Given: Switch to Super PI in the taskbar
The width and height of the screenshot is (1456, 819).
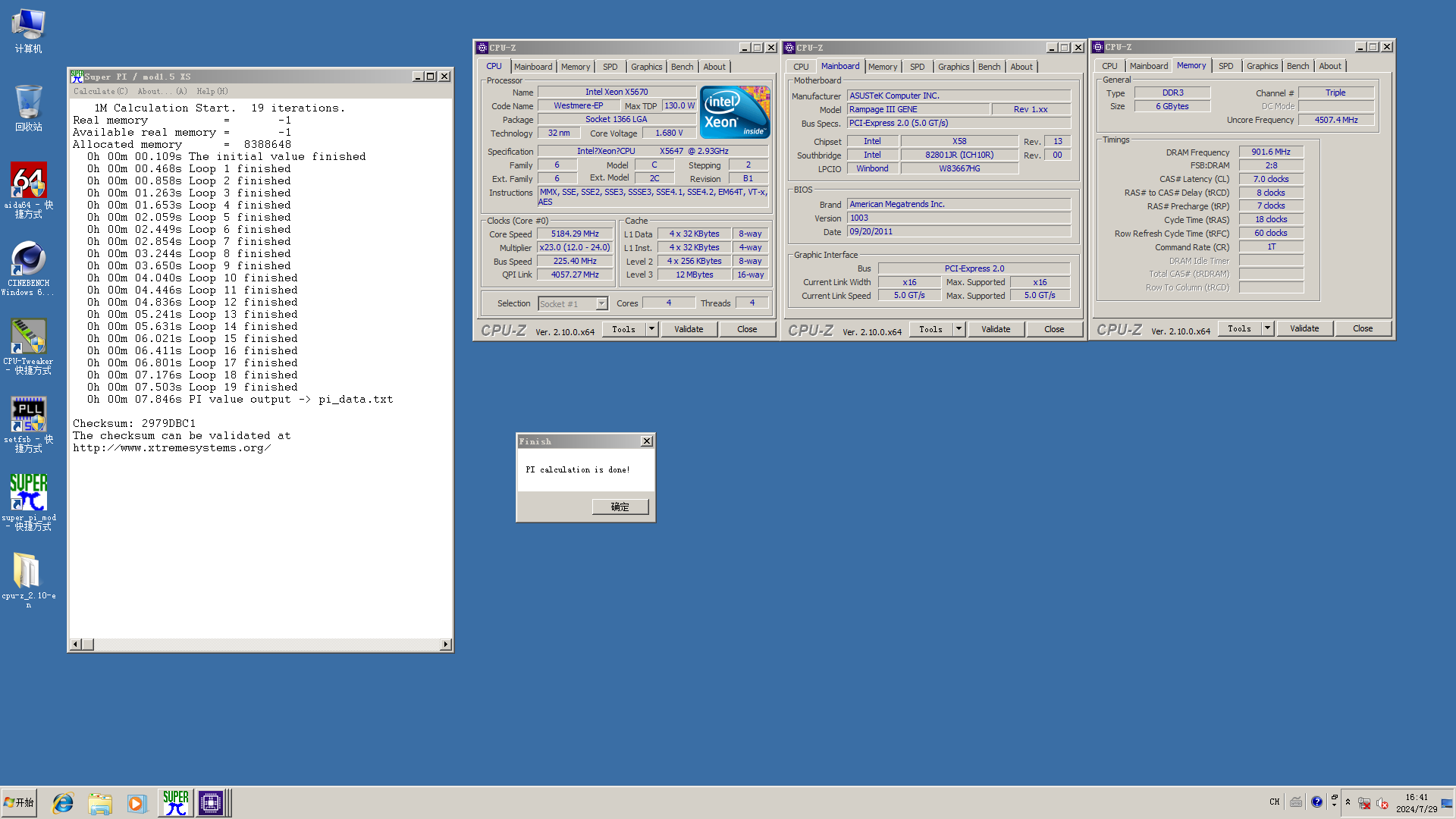Looking at the screenshot, I should click(x=175, y=802).
